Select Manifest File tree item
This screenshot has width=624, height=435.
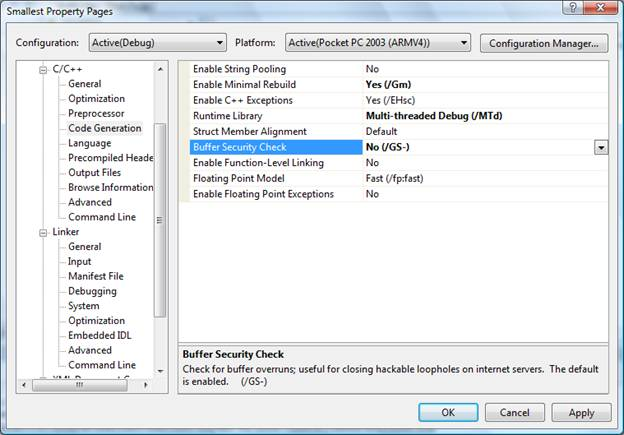pos(96,276)
